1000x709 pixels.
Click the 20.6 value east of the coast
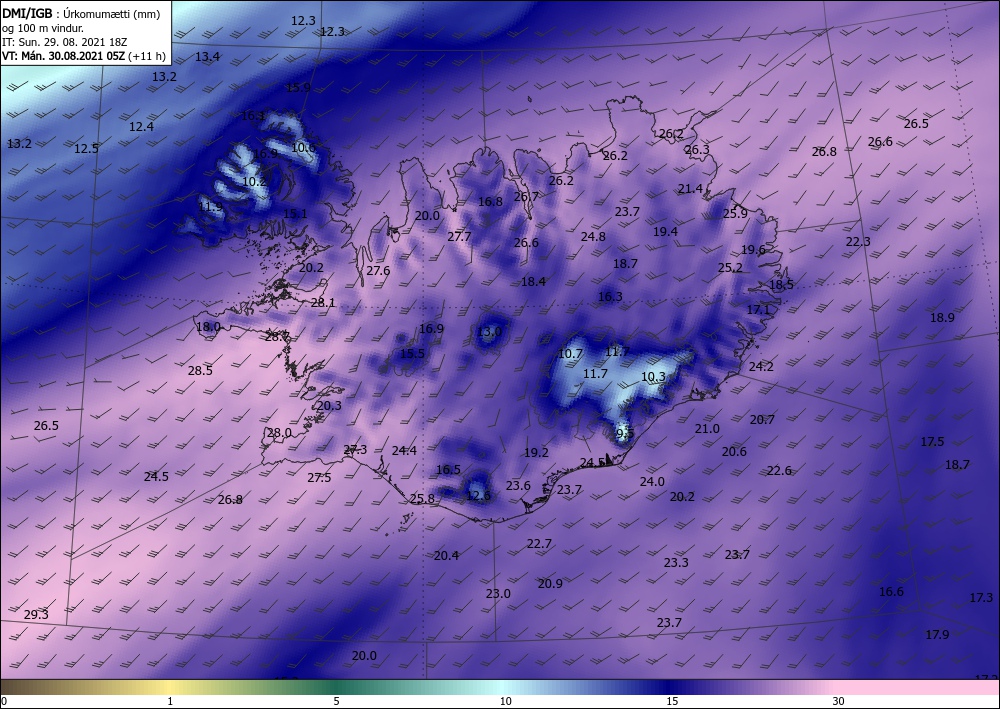(x=735, y=451)
